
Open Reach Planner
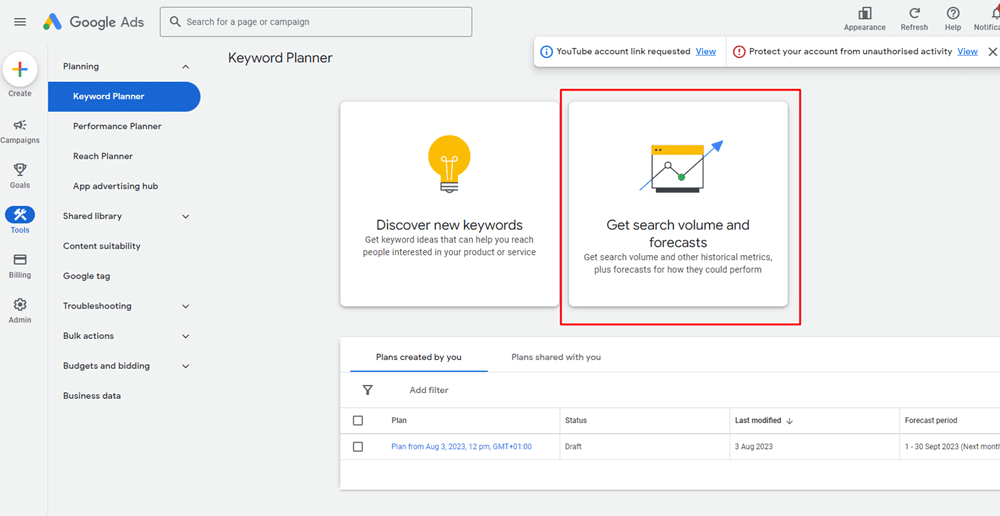(103, 156)
